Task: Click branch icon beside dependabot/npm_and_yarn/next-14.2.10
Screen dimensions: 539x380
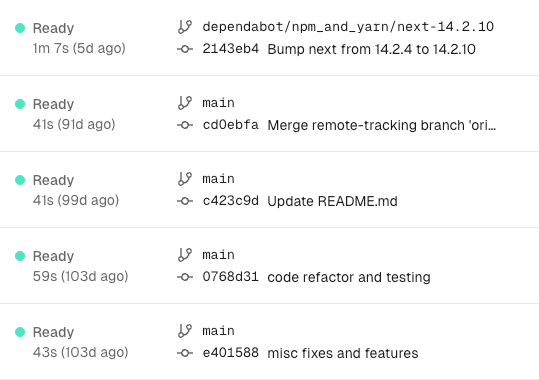Action: (x=185, y=27)
